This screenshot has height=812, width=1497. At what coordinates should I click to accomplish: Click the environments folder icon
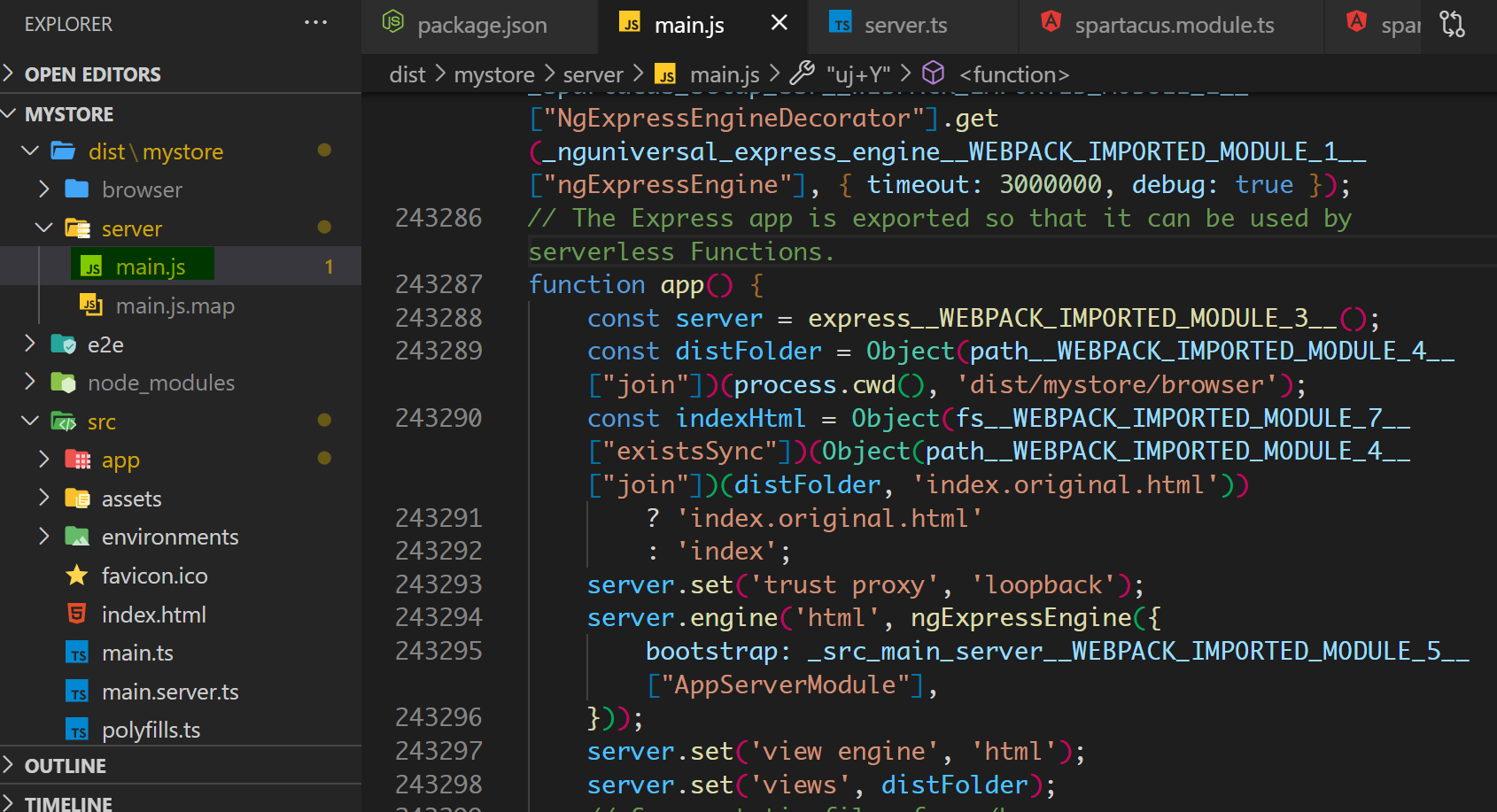pyautogui.click(x=77, y=537)
